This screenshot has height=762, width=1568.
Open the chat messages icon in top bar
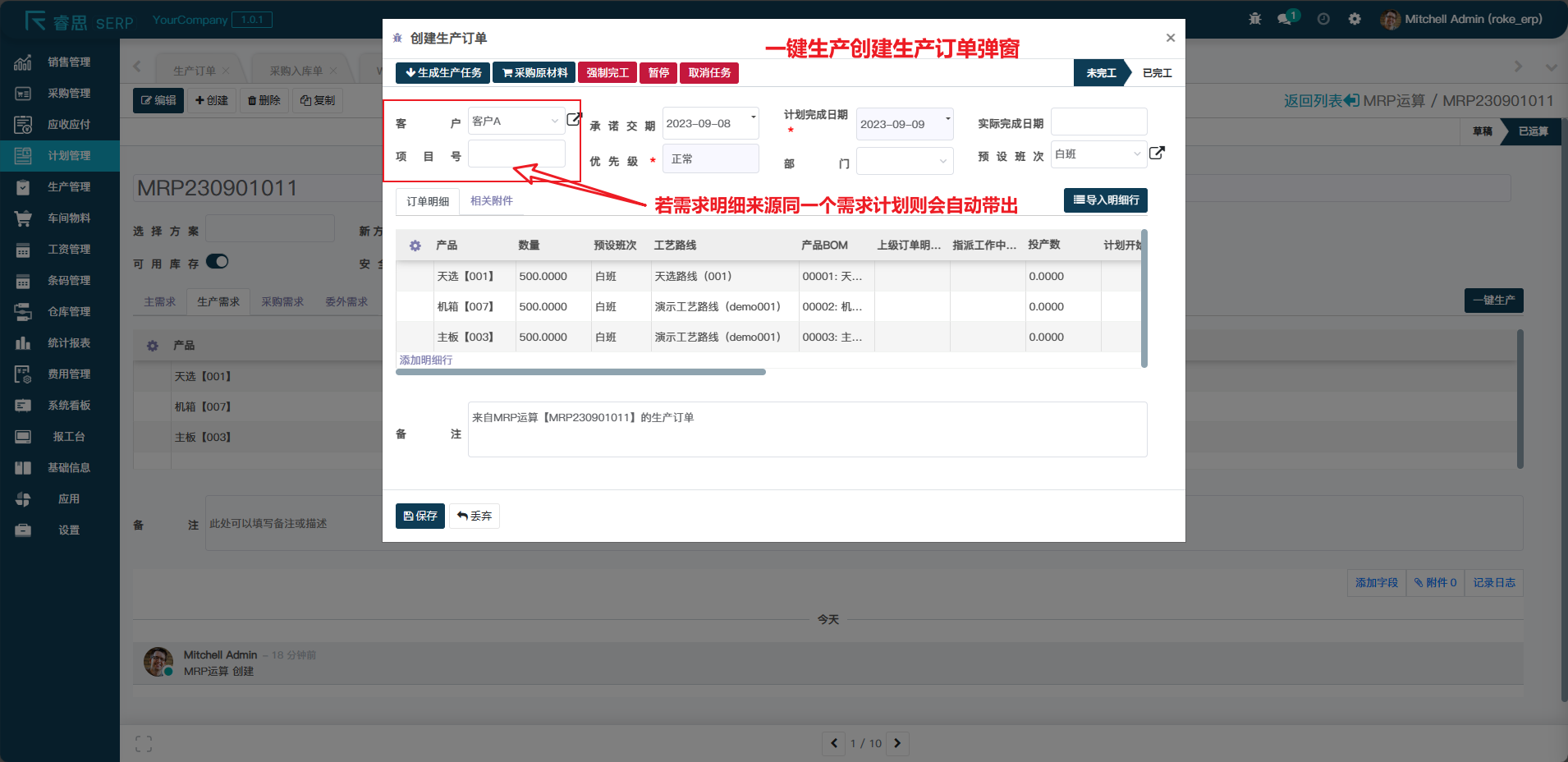point(1285,19)
